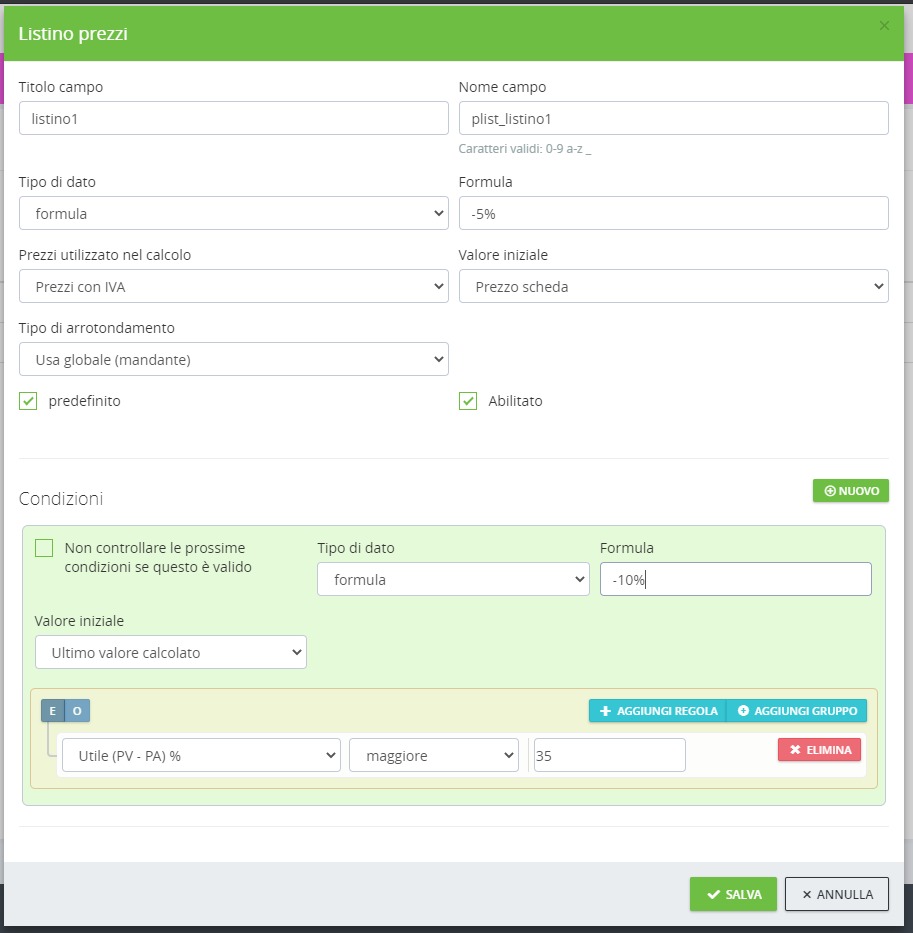Close the Listino prezzi dialog with X

click(884, 26)
